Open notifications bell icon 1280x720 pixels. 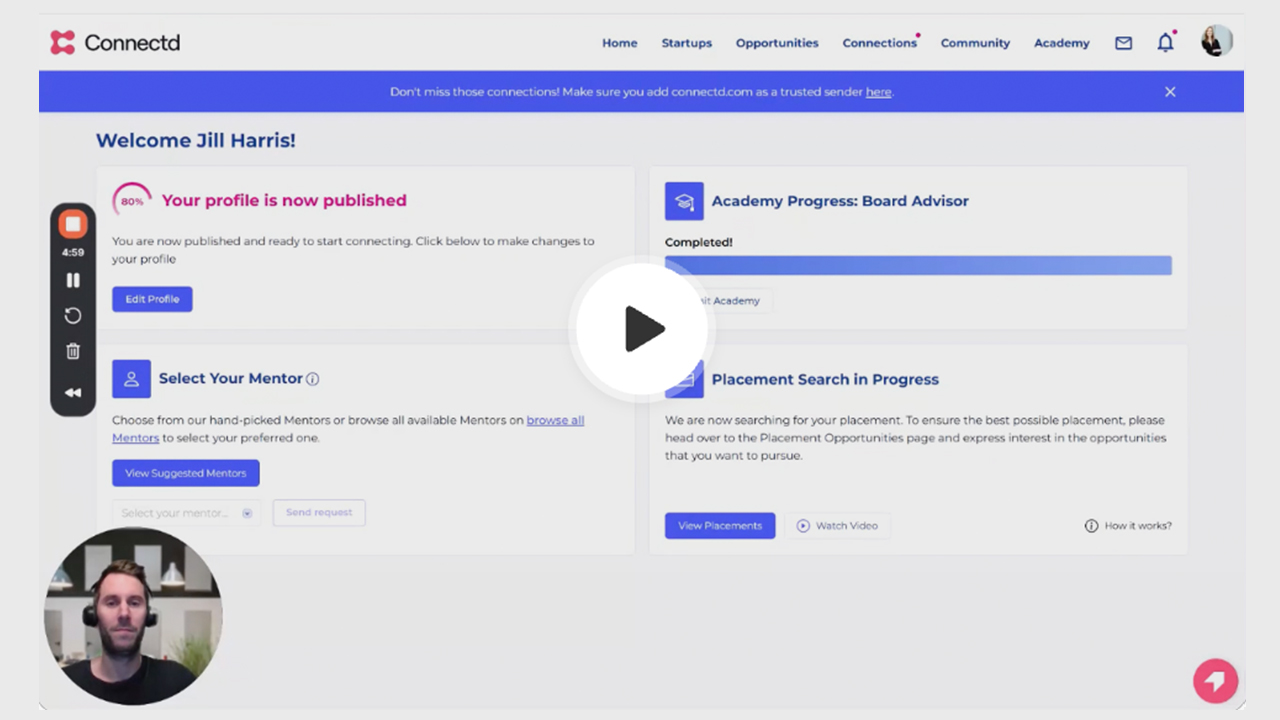pos(1165,43)
